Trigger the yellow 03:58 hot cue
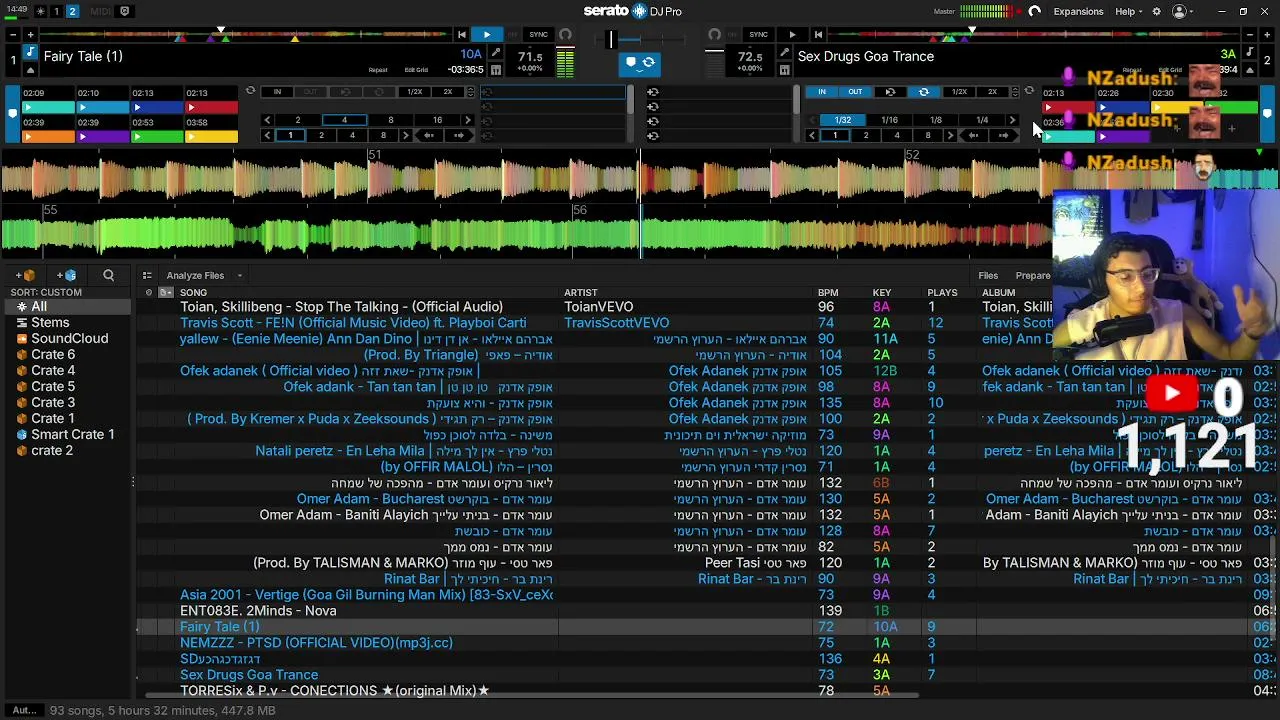The image size is (1280, 720). (x=211, y=136)
